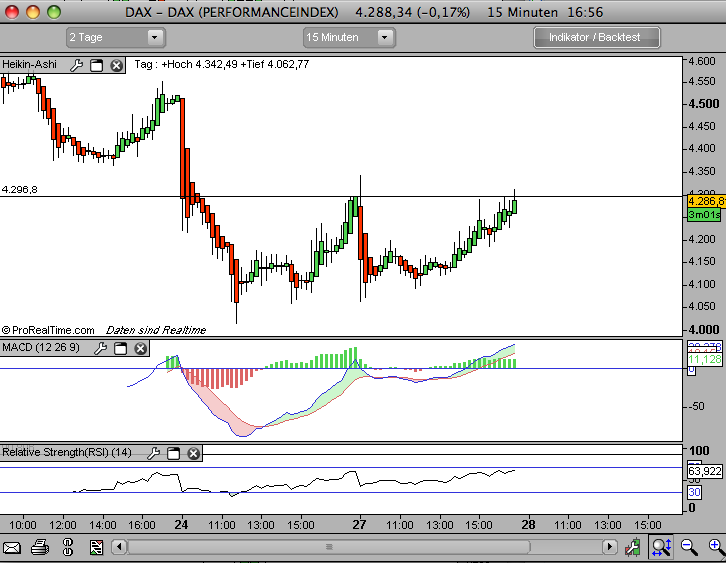Click the RSI value 63,922 label

(705, 471)
